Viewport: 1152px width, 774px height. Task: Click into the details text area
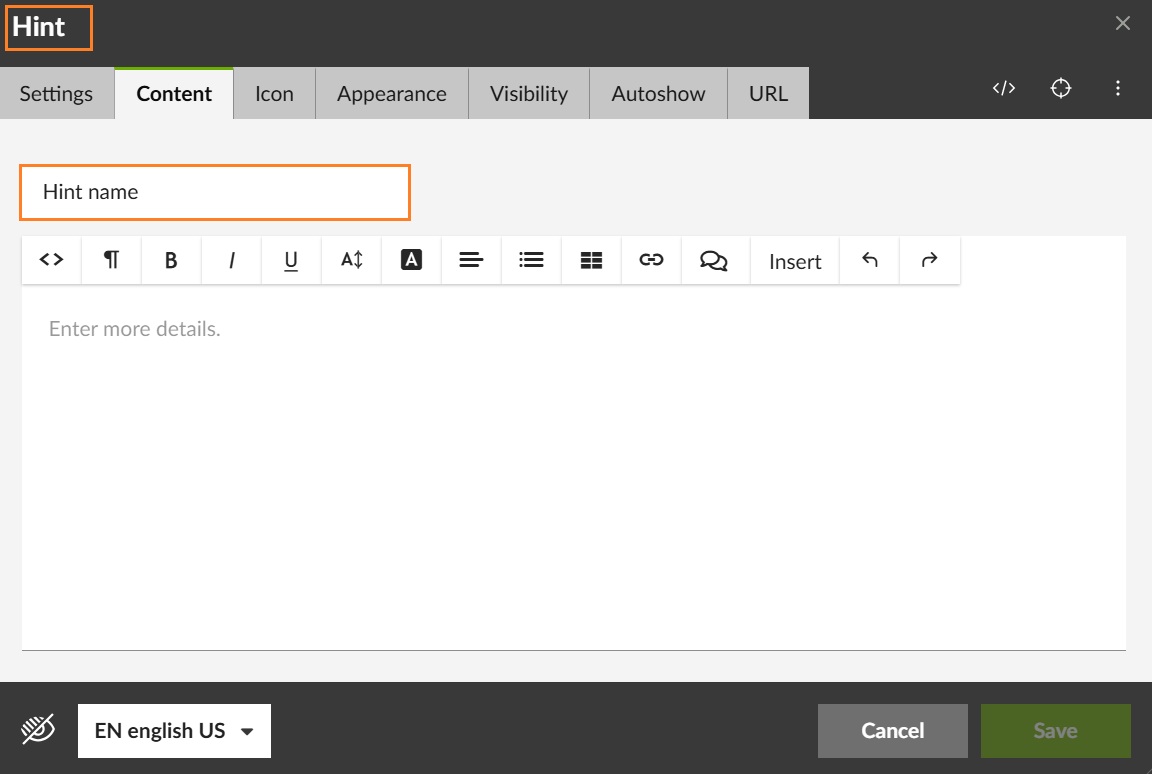coord(574,467)
